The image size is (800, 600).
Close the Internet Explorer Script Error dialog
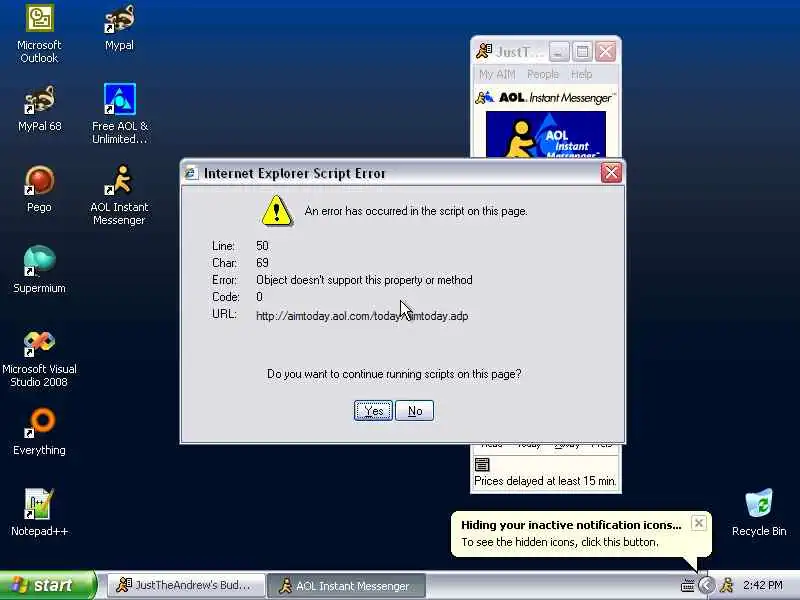click(611, 173)
